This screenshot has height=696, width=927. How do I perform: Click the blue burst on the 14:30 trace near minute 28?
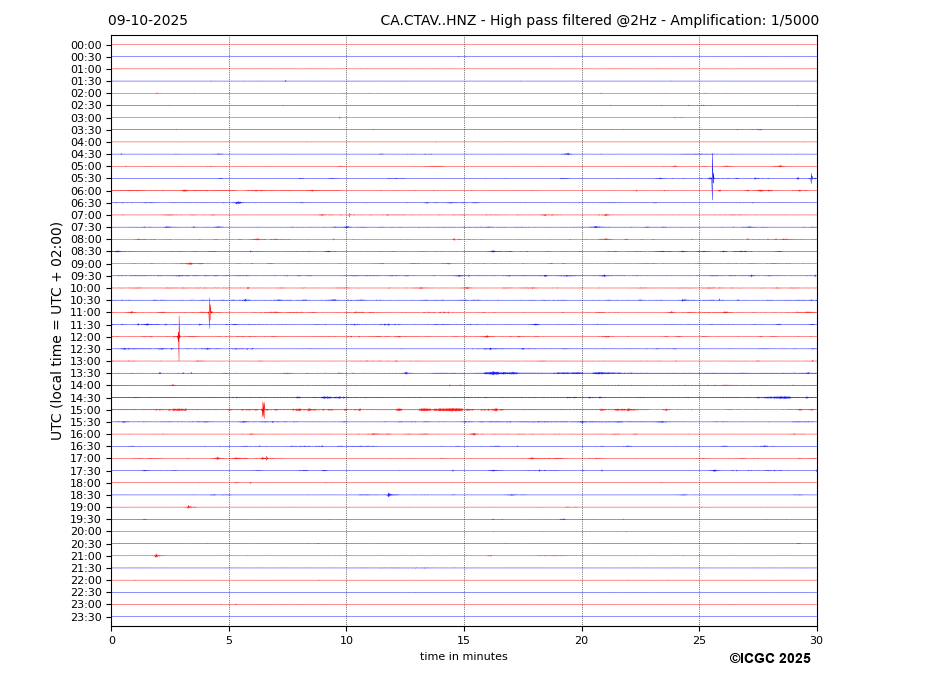click(776, 397)
